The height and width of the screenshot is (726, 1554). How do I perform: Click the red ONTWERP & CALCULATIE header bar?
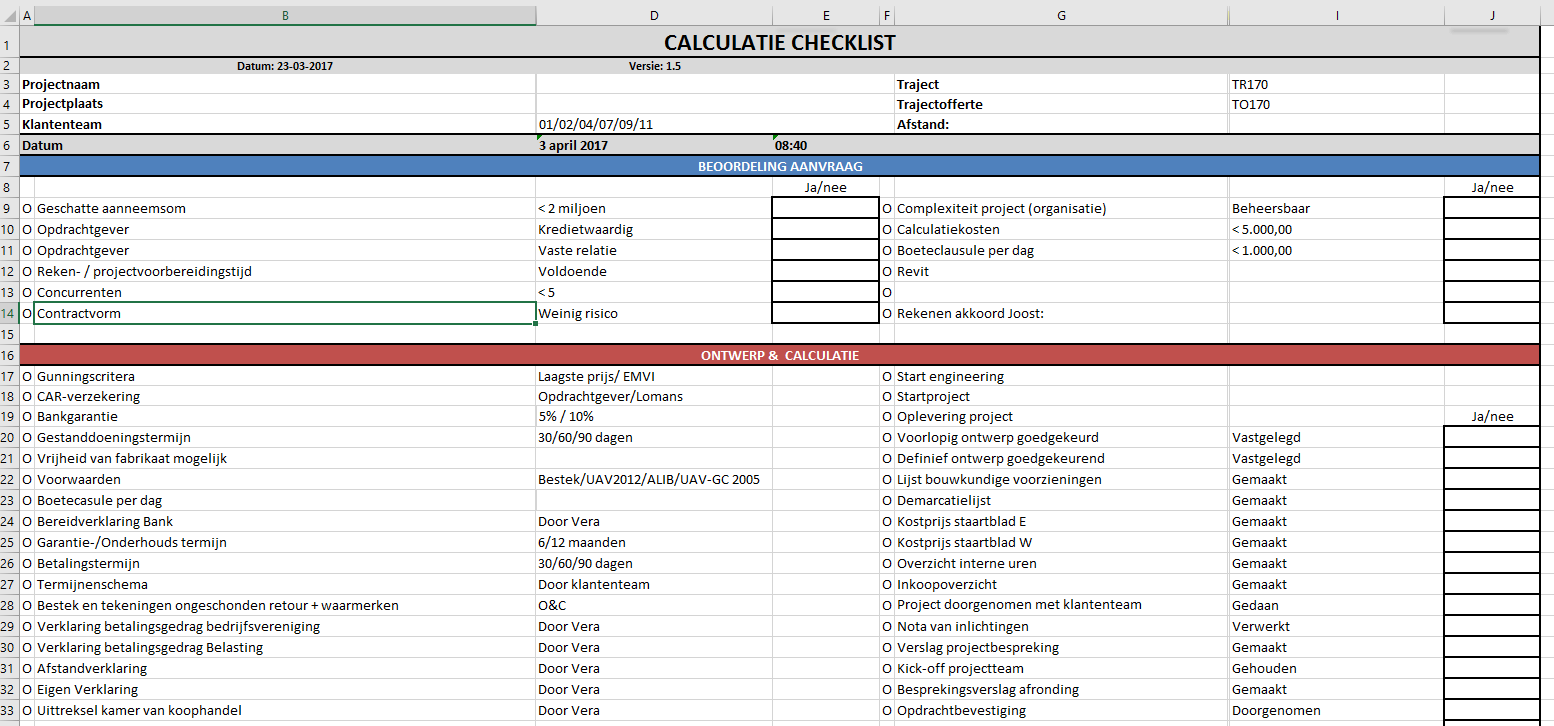coord(779,355)
